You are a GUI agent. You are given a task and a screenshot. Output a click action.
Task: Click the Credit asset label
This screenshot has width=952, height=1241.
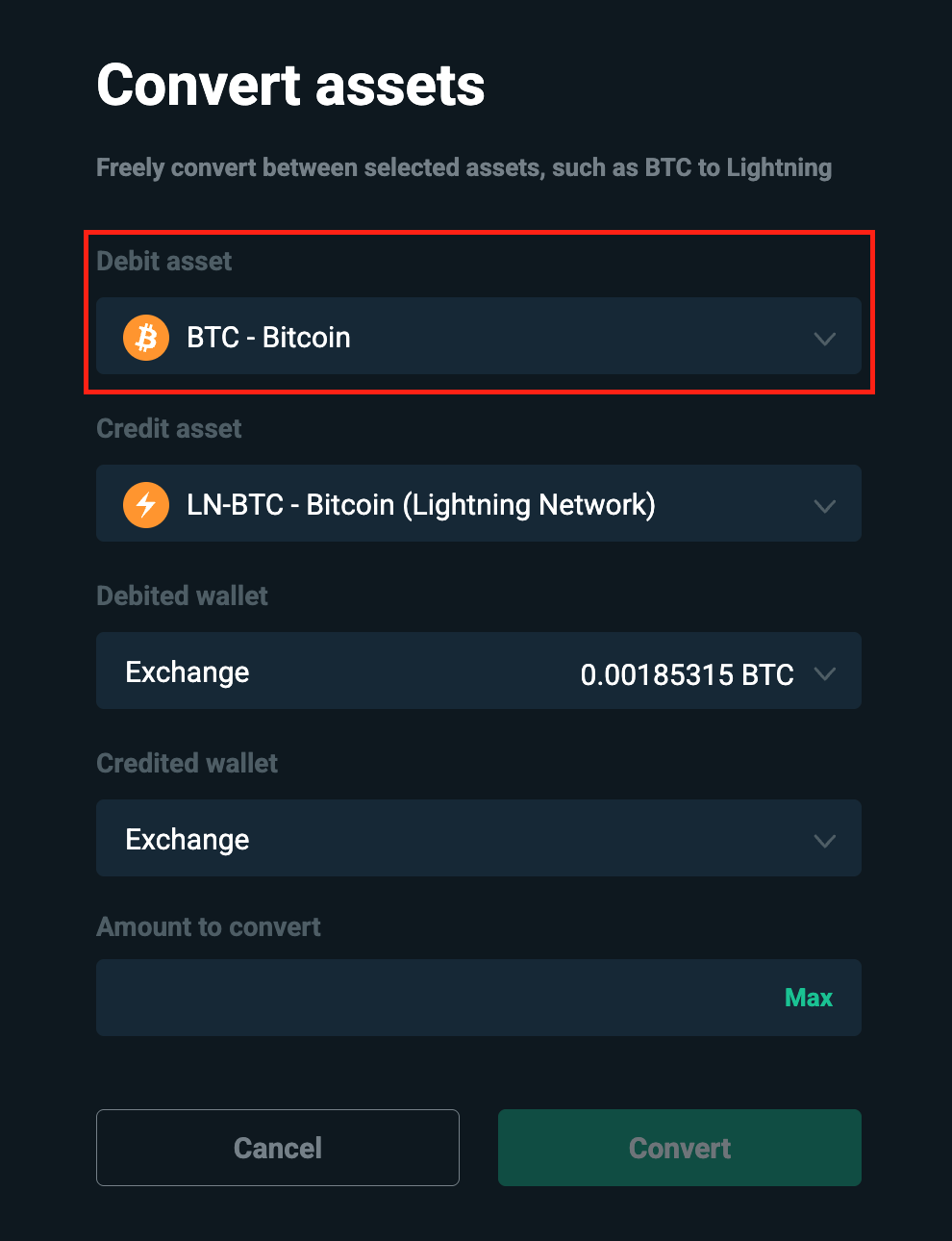[169, 429]
